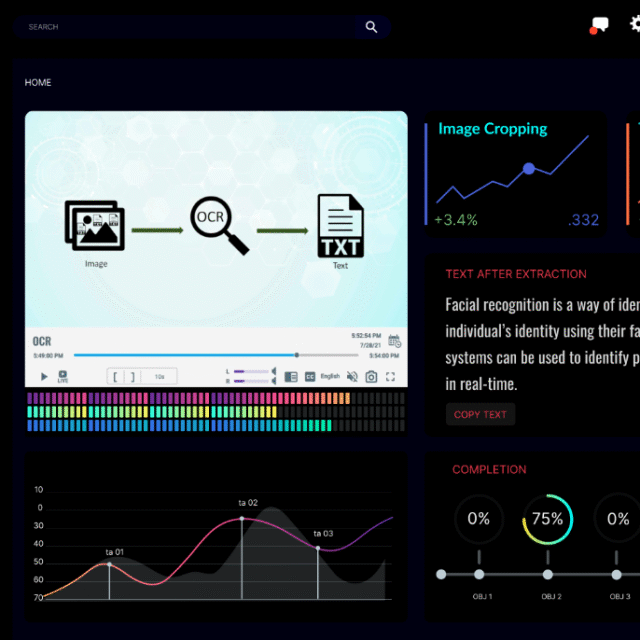Click the OCR title in player

coord(42,341)
